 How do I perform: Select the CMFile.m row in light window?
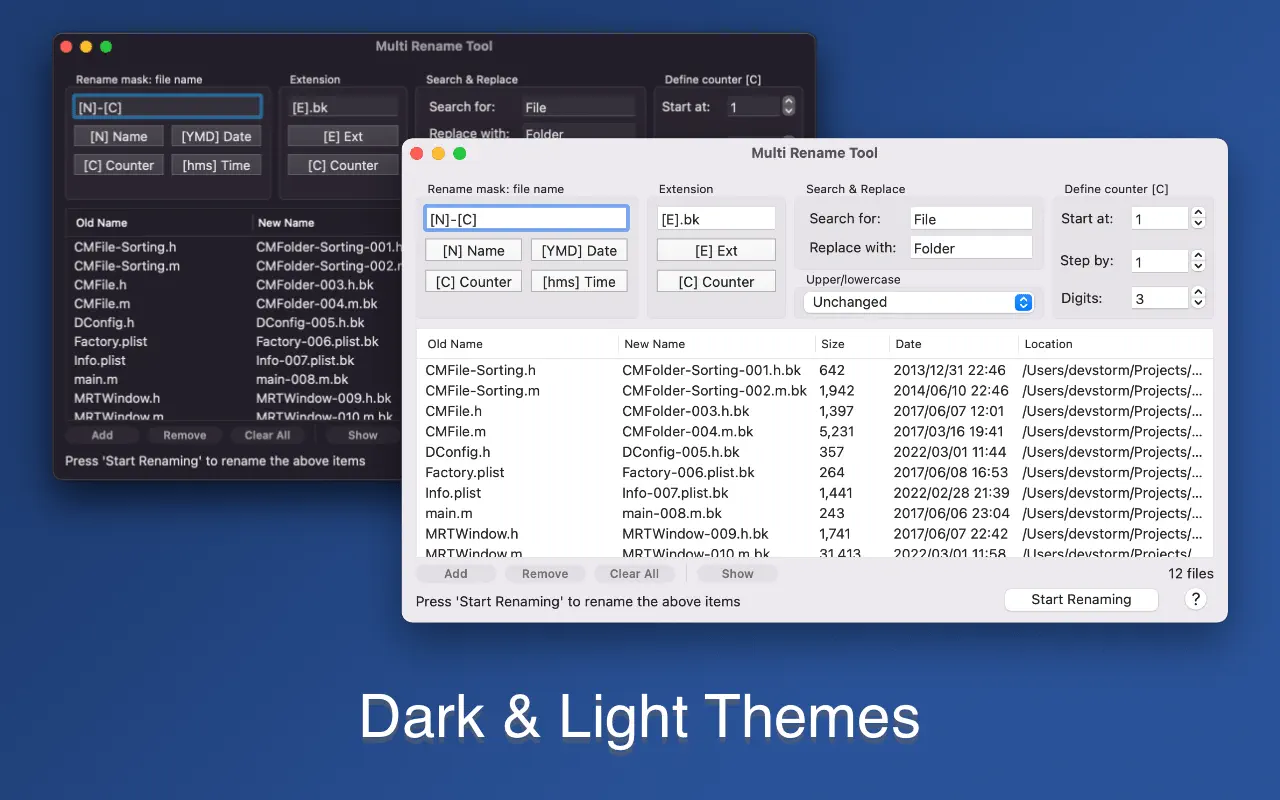(x=815, y=432)
